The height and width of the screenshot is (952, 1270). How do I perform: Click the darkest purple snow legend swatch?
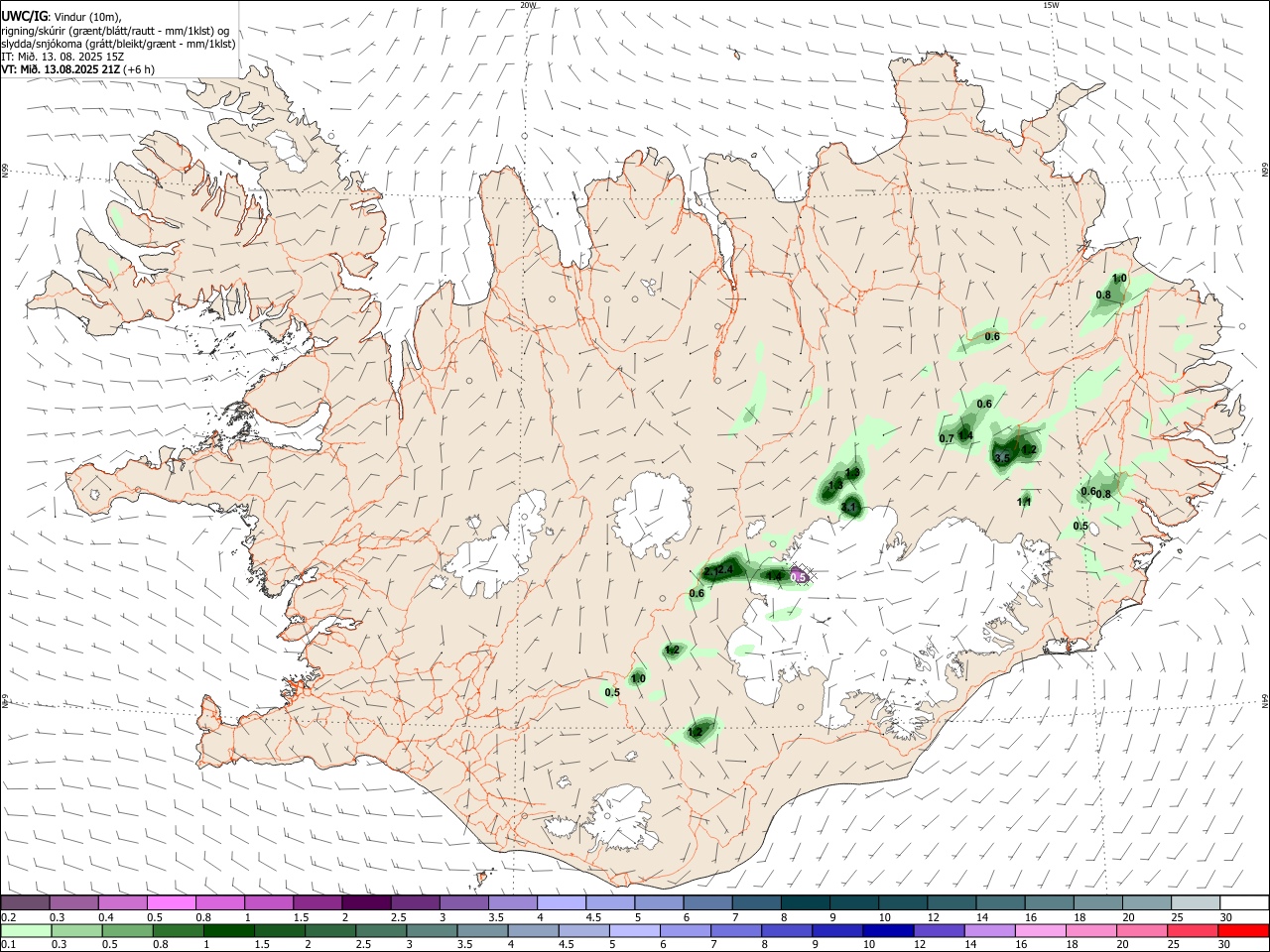[366, 902]
